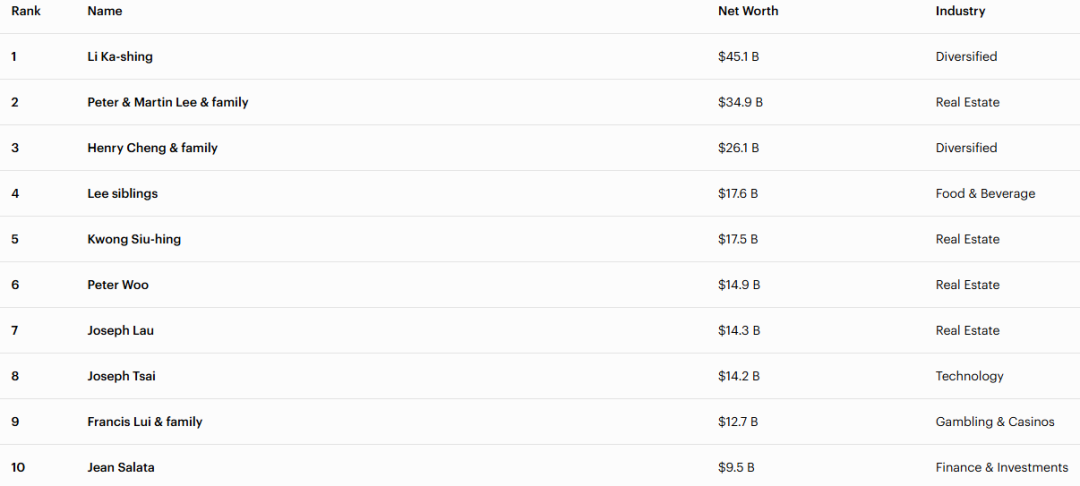Select Francis Lui & family entry

[145, 422]
